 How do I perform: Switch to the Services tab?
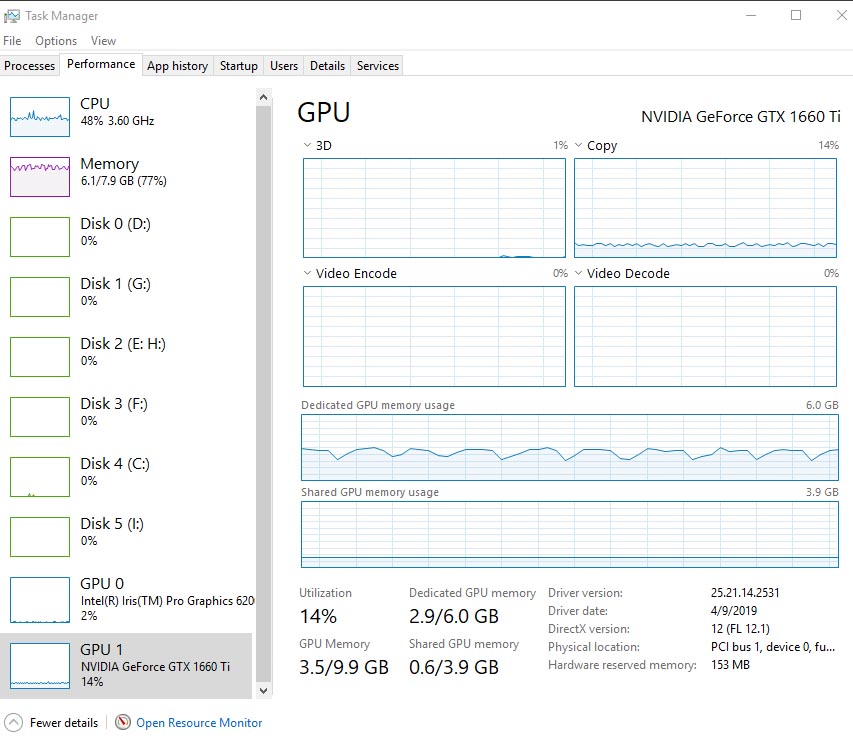[x=378, y=66]
